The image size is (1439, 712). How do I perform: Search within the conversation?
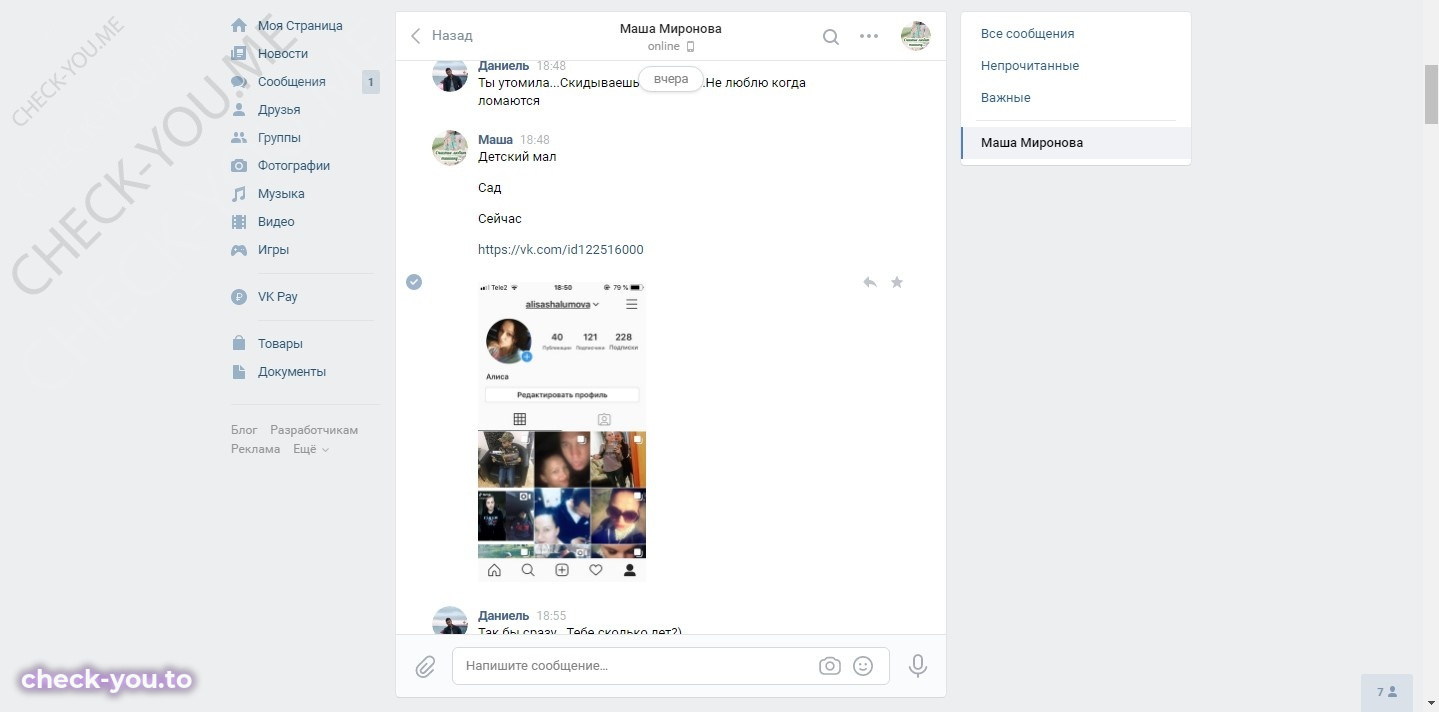point(830,36)
